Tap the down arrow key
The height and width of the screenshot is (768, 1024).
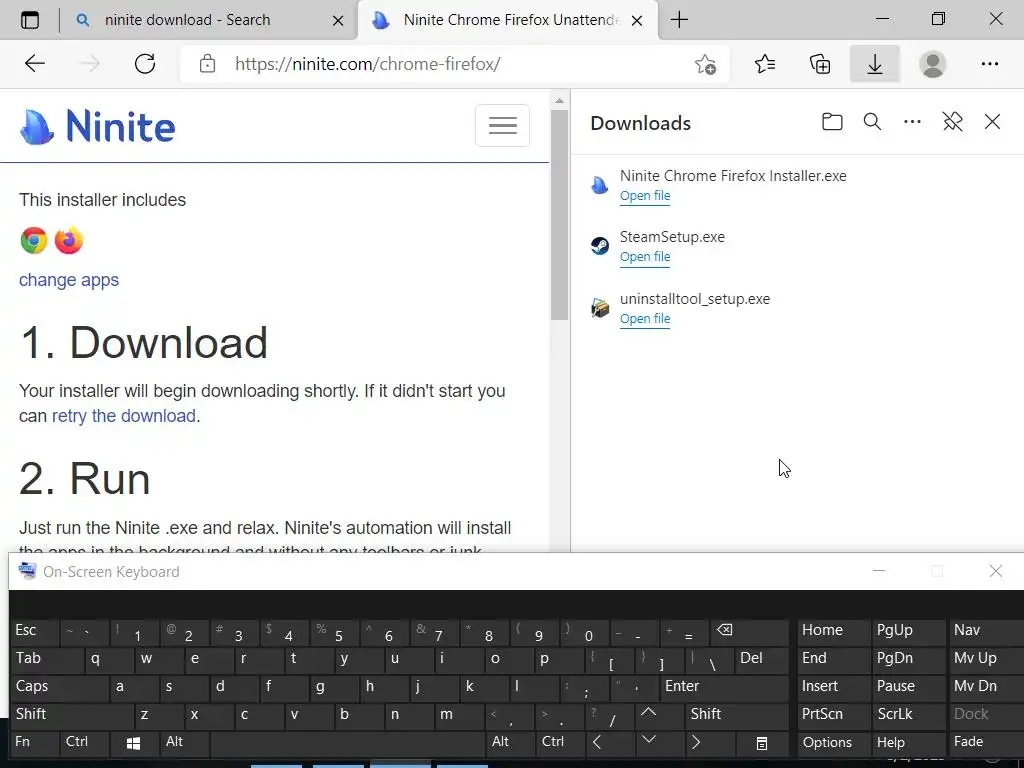pos(660,743)
